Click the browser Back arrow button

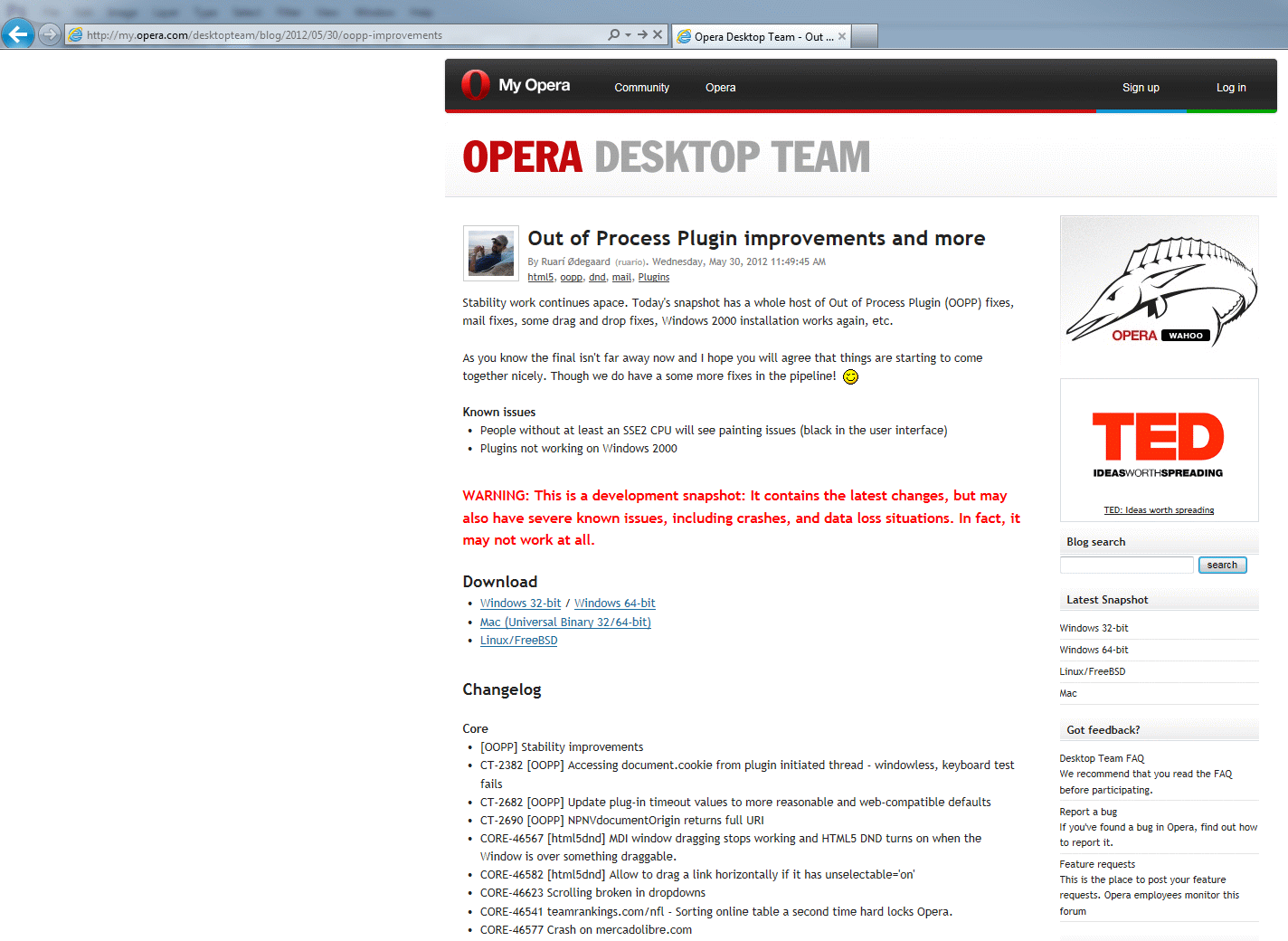click(x=17, y=34)
